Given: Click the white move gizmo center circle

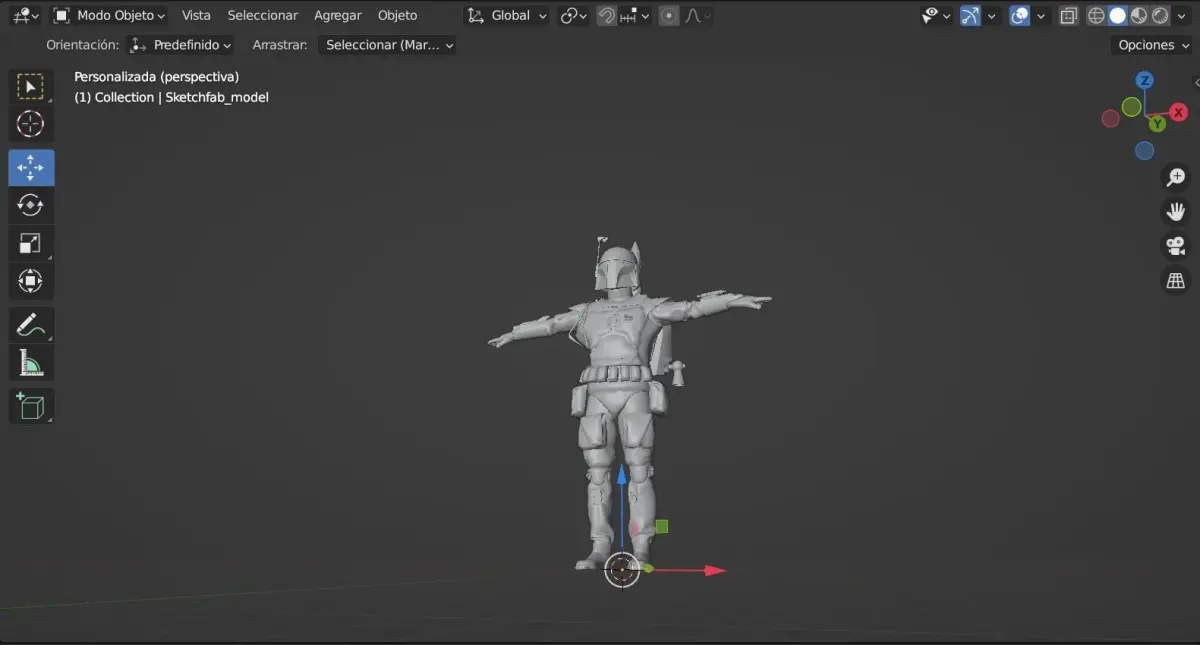Looking at the screenshot, I should (622, 570).
